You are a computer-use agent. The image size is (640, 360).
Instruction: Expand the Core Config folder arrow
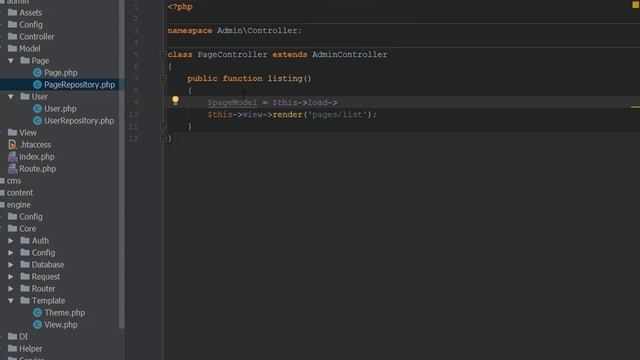11,253
